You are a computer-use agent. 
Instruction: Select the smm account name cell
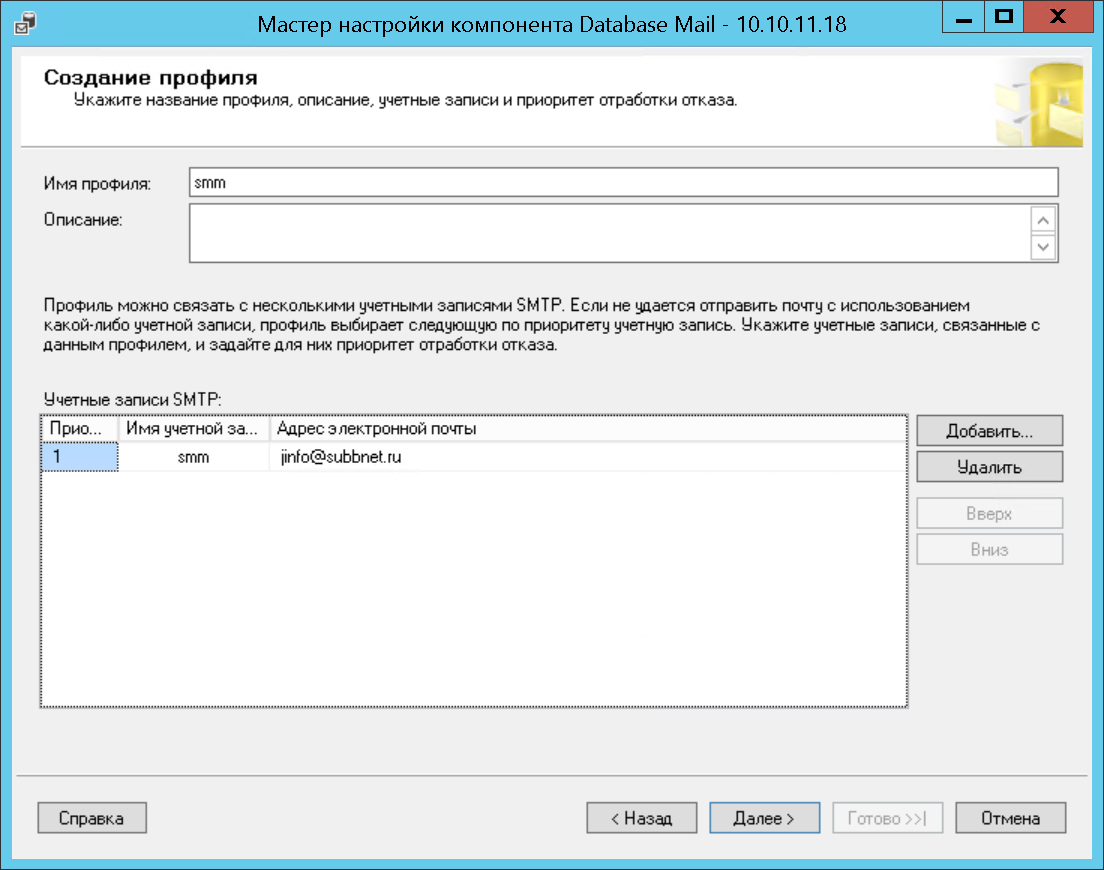point(194,457)
